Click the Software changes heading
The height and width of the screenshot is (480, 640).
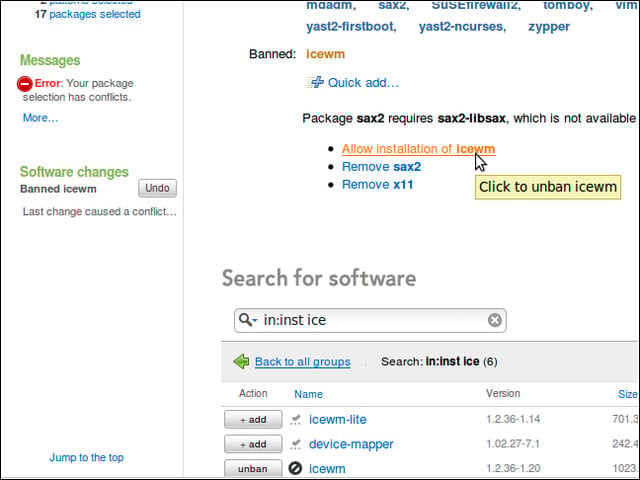[74, 172]
